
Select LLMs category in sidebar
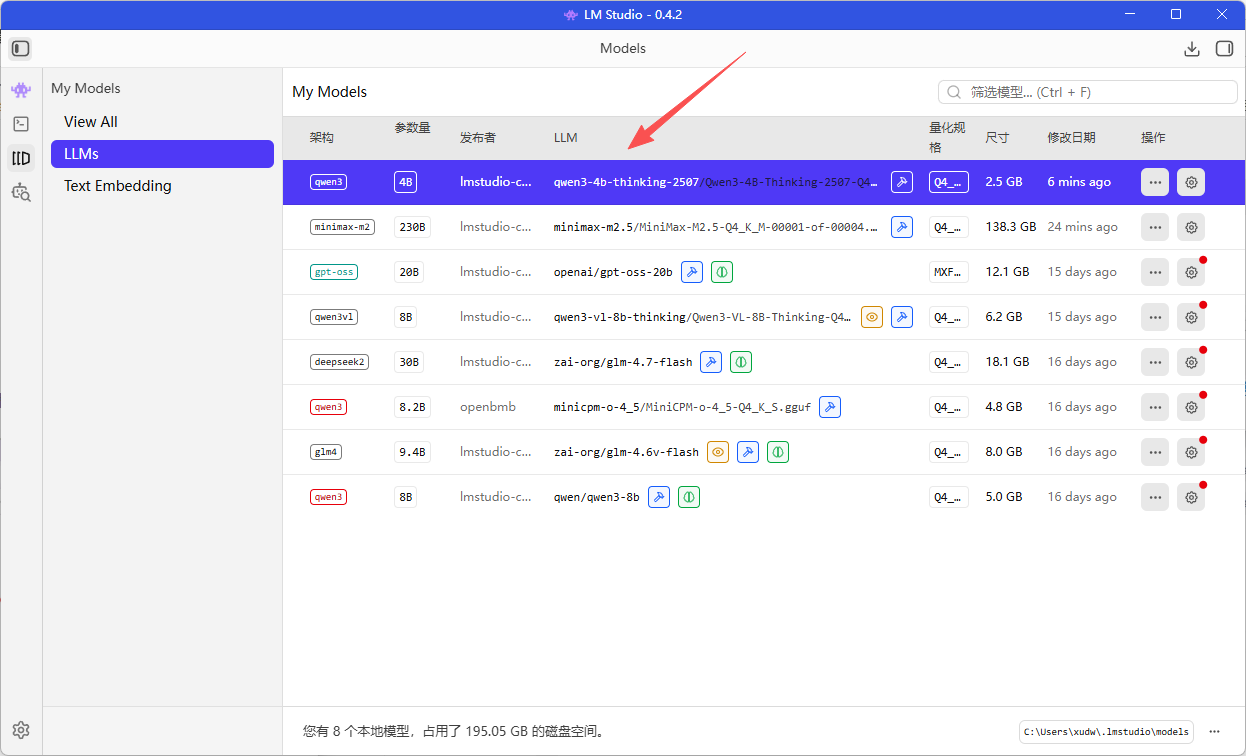click(162, 154)
